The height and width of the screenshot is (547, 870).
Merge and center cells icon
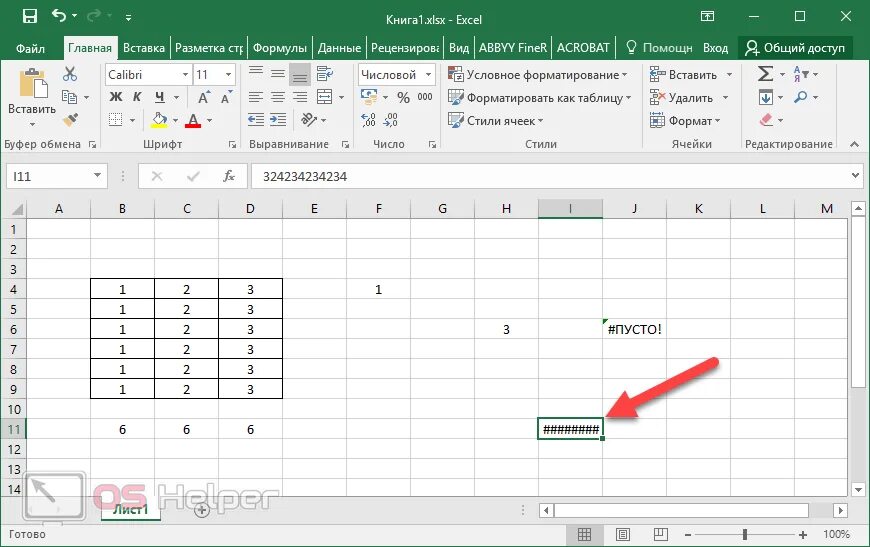(325, 97)
